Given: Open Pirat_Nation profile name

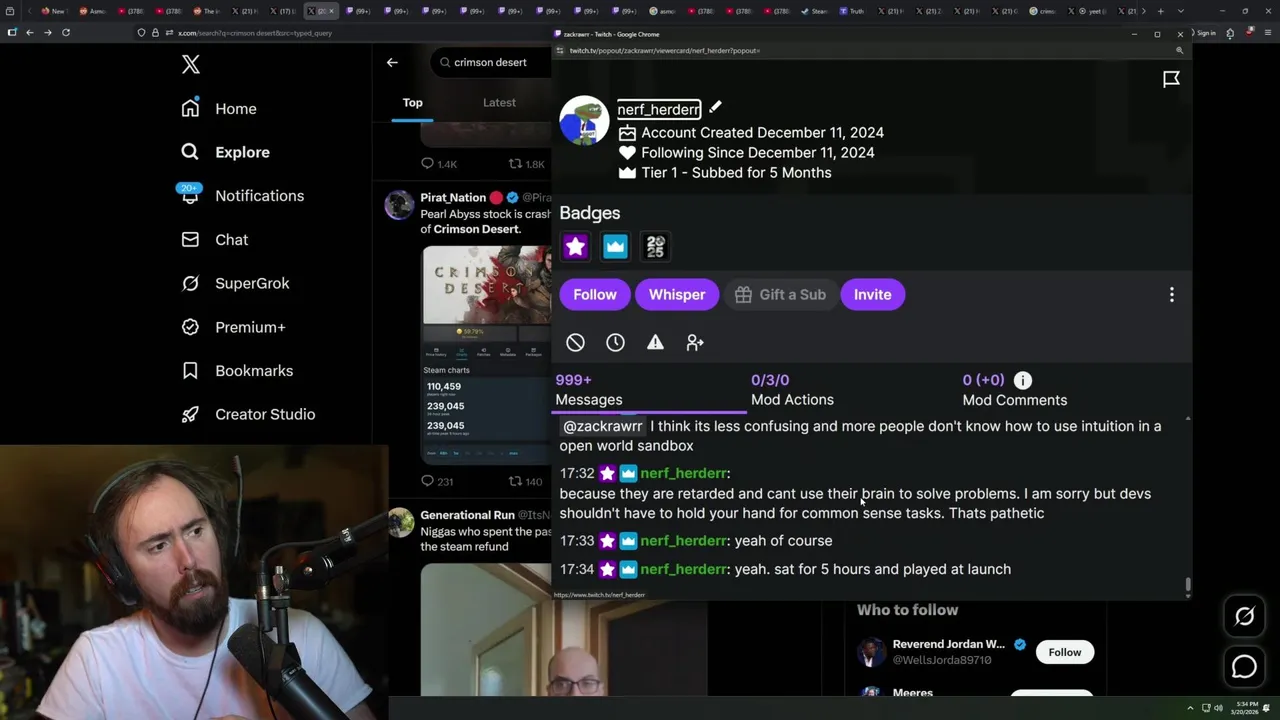Looking at the screenshot, I should [x=452, y=198].
